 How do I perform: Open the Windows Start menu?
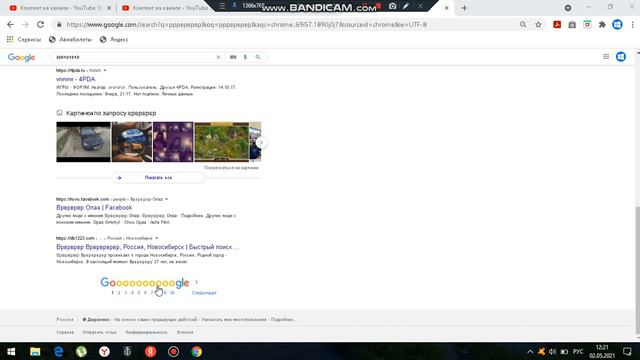point(11,351)
